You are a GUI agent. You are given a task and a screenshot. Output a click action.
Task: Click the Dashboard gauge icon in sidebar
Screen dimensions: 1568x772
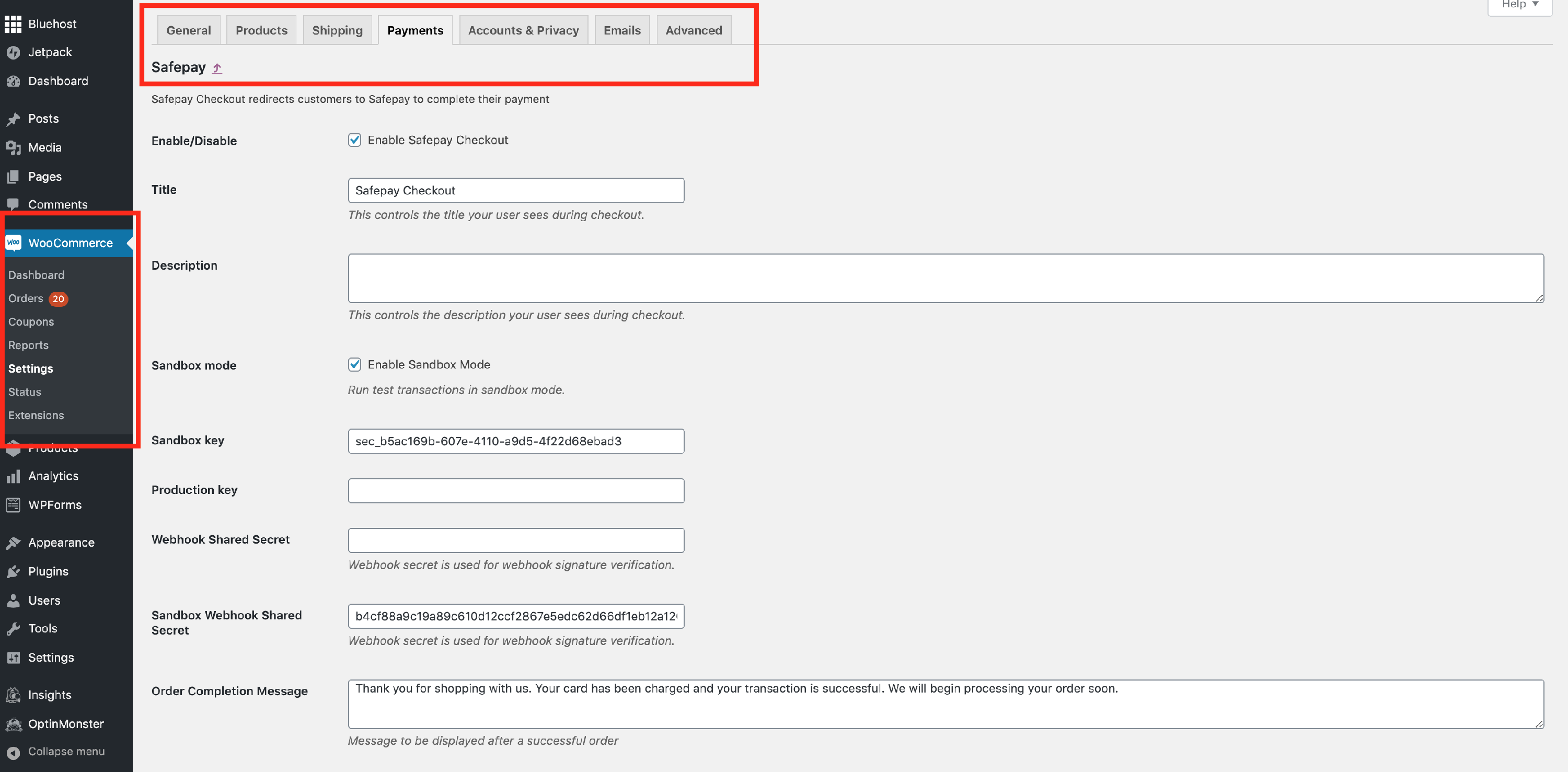point(13,82)
